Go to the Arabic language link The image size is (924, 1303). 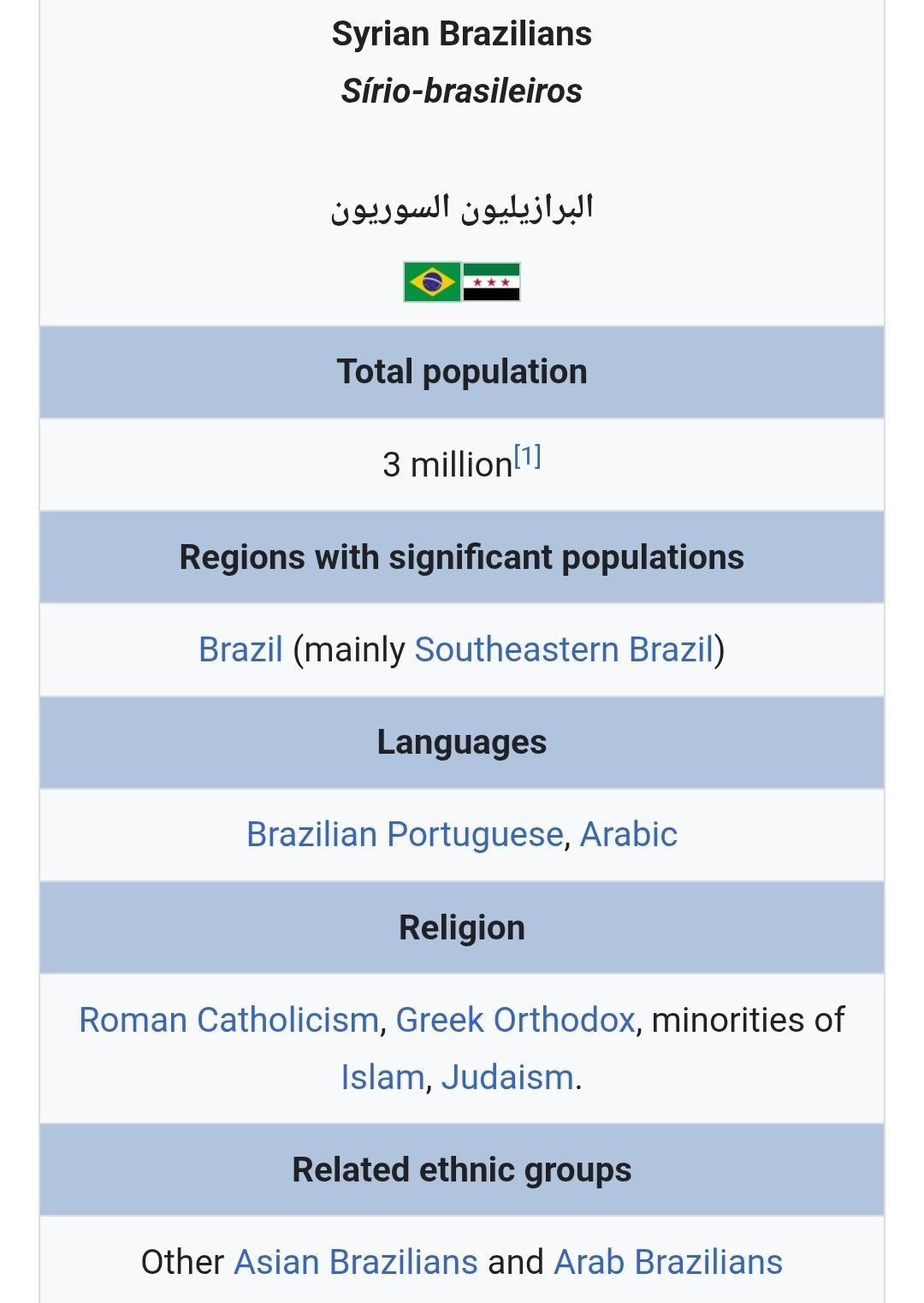point(629,834)
